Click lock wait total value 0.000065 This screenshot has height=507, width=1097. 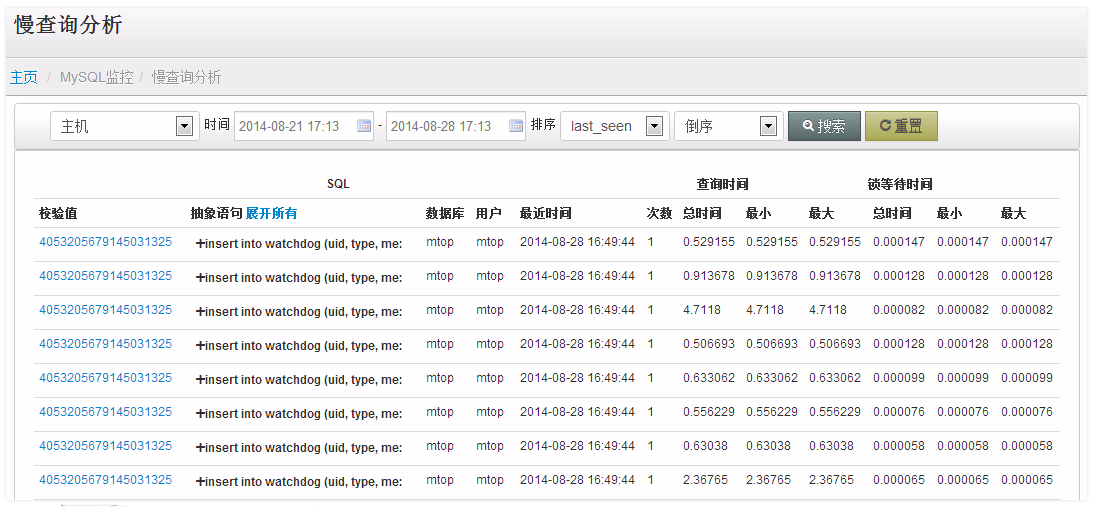tap(899, 480)
